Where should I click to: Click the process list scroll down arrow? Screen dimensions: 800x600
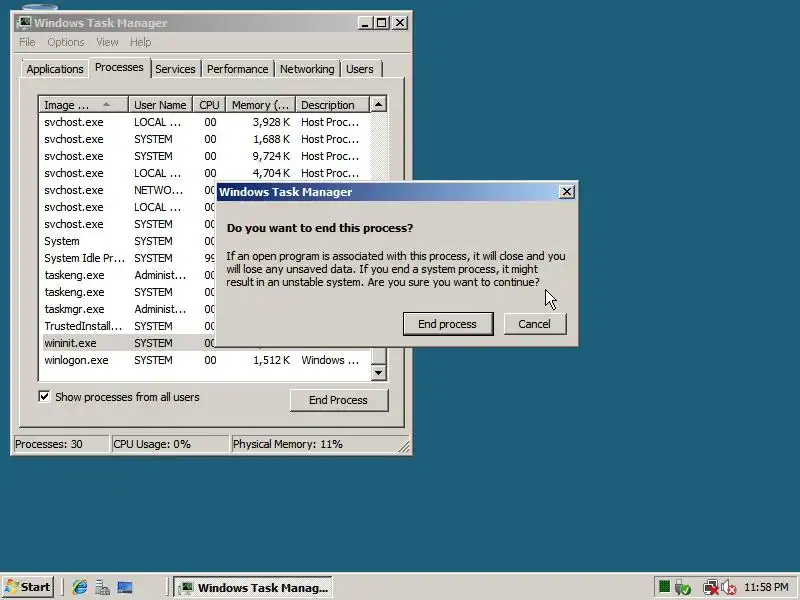[378, 373]
